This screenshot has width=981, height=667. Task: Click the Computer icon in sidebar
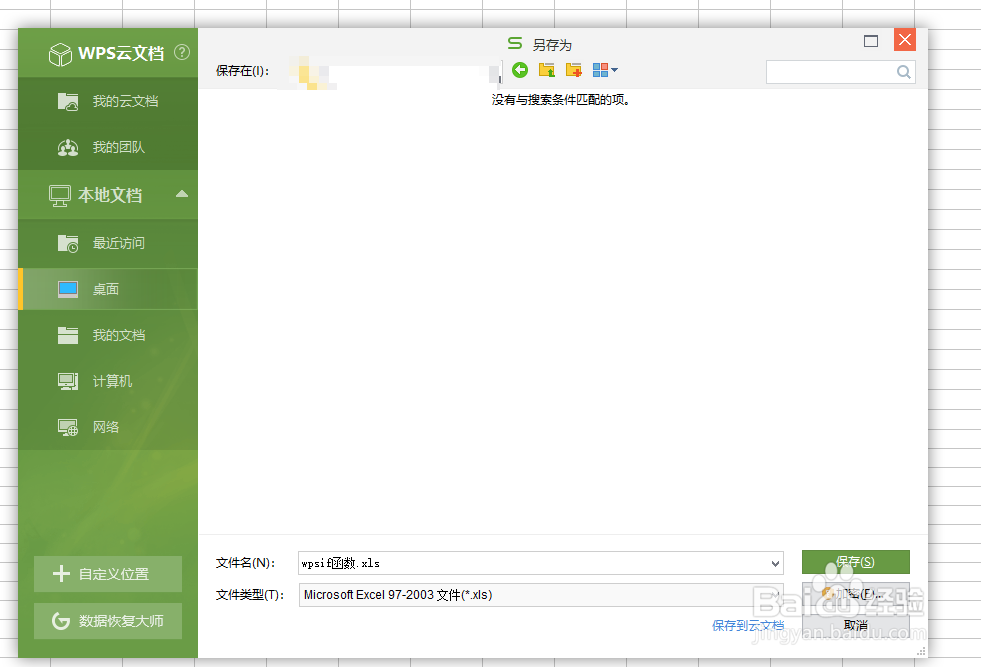coord(68,381)
